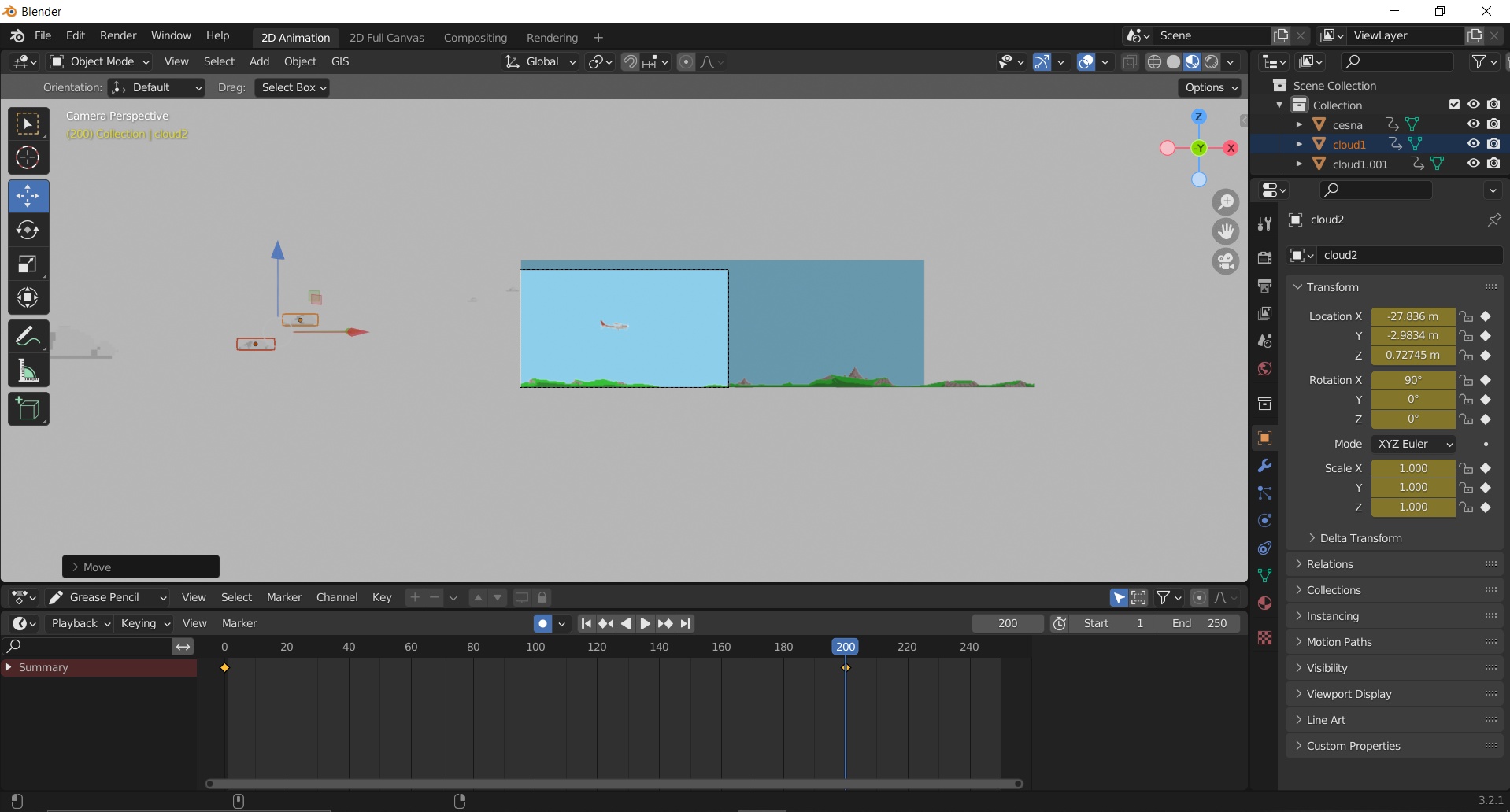Select the Add Cube tool
Viewport: 1510px width, 812px height.
(x=28, y=409)
